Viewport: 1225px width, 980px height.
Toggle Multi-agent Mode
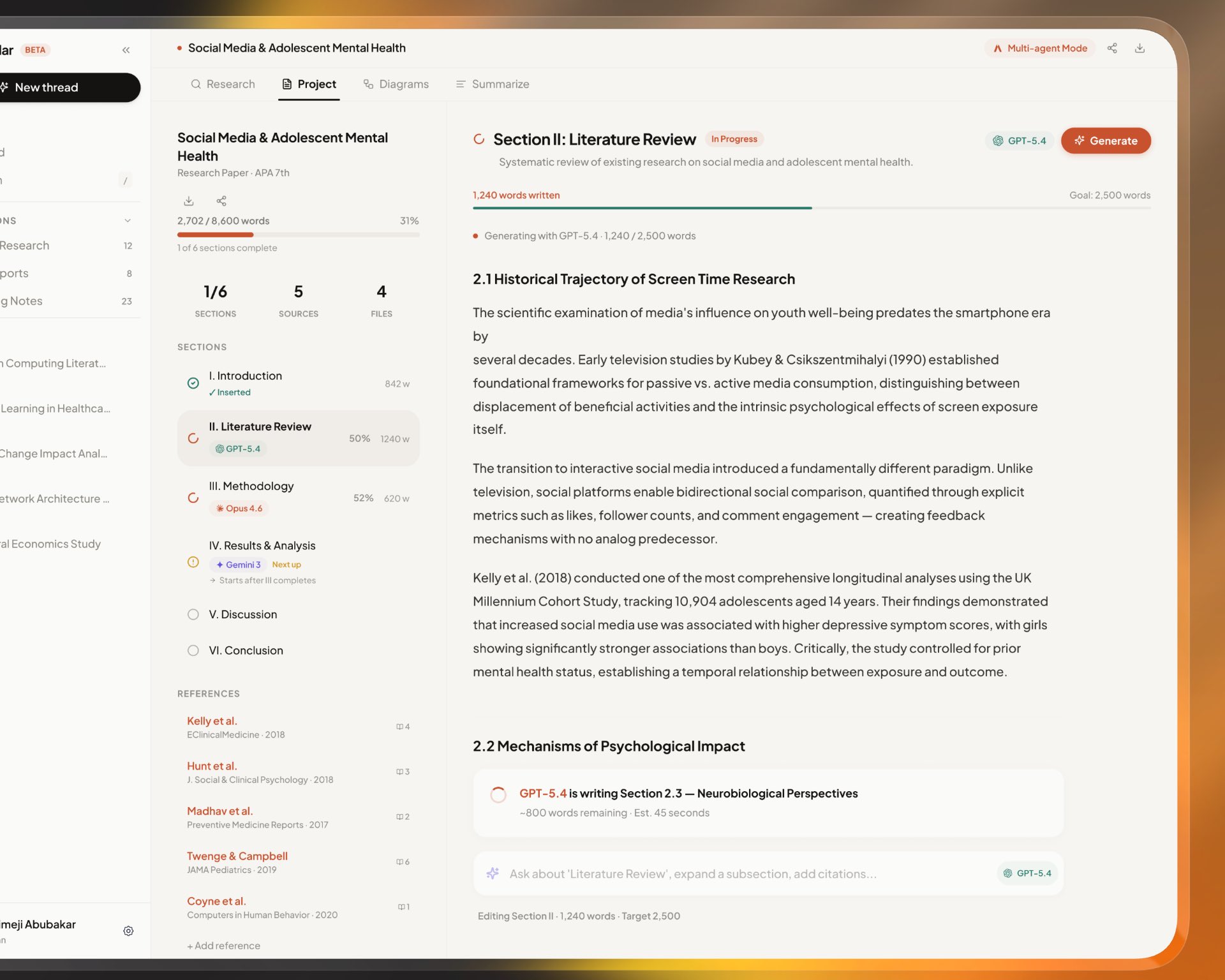(x=1040, y=48)
